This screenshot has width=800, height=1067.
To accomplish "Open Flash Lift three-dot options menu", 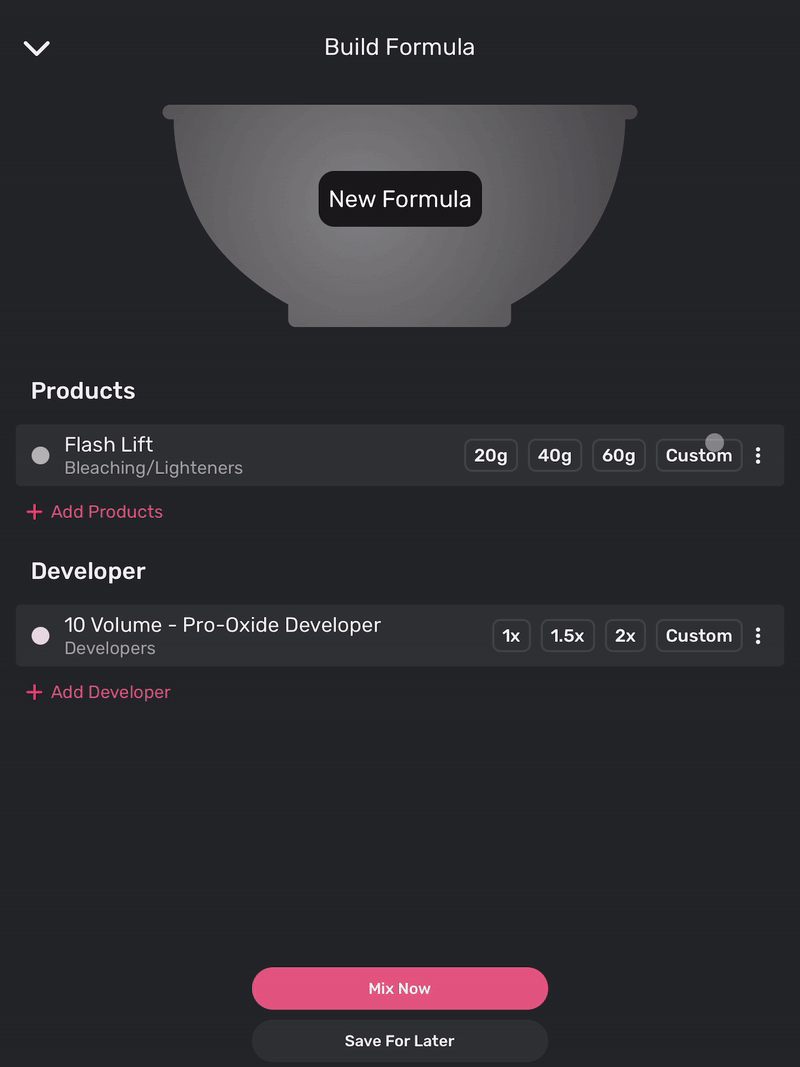I will click(x=758, y=456).
